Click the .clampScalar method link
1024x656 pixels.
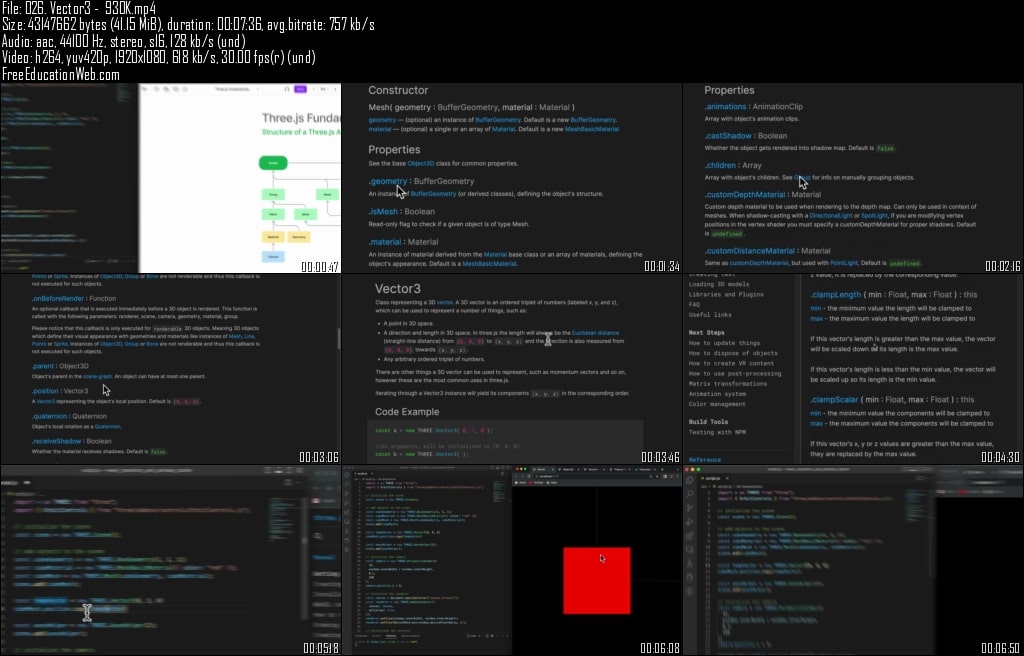click(x=834, y=399)
